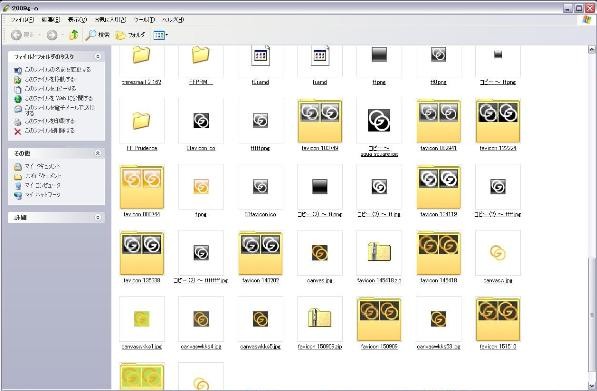Select the yellow-green canvaswkks1.jpg thumbnail

tap(142, 319)
